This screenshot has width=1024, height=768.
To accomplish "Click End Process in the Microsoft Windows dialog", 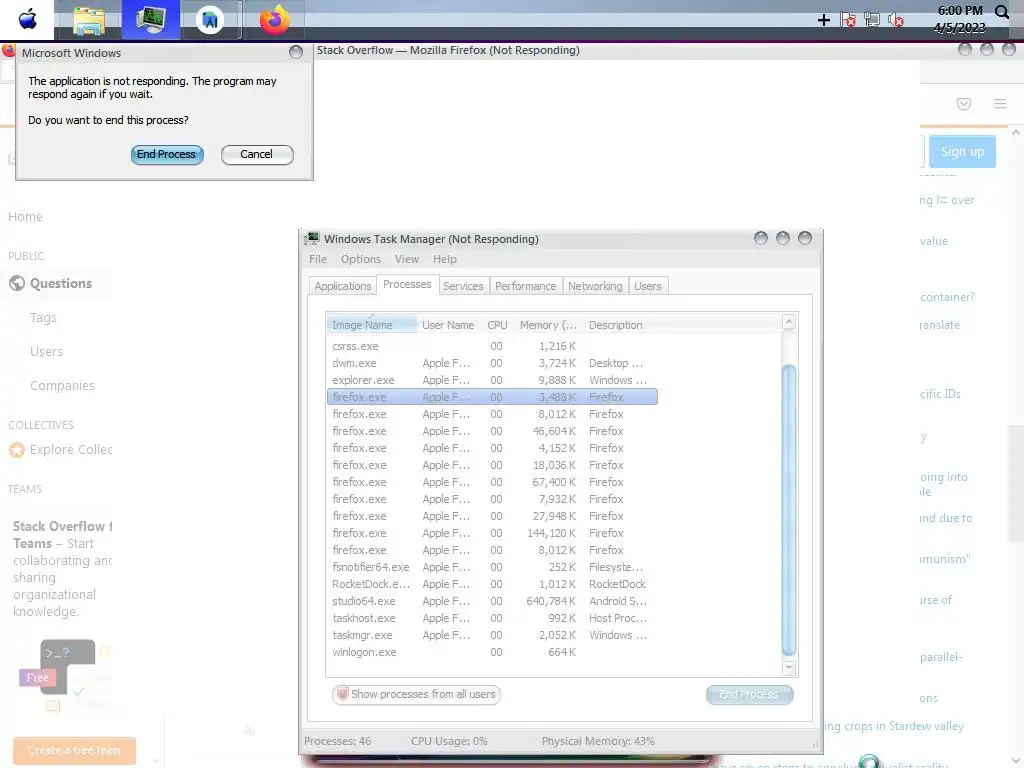I will click(x=167, y=154).
